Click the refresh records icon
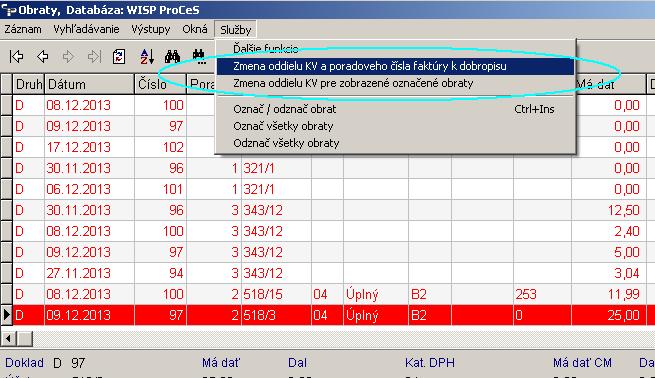The image size is (655, 378). coord(119,56)
